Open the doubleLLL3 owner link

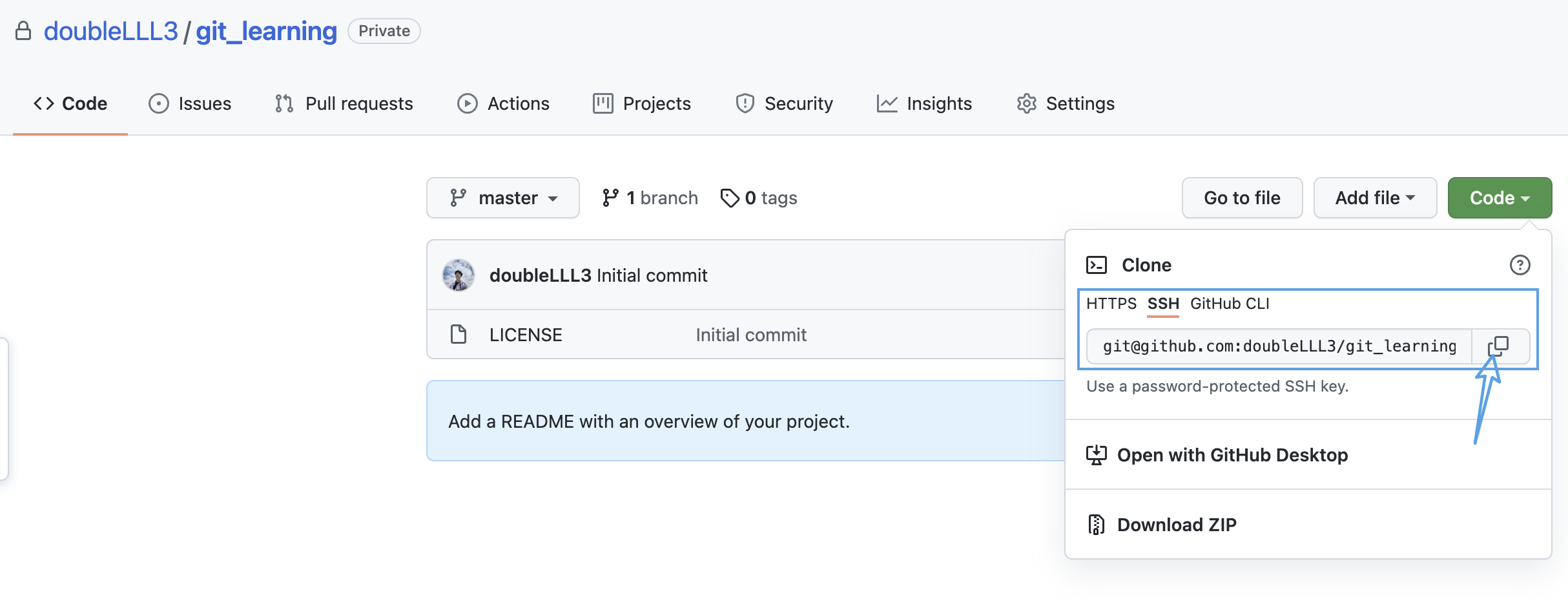[110, 31]
